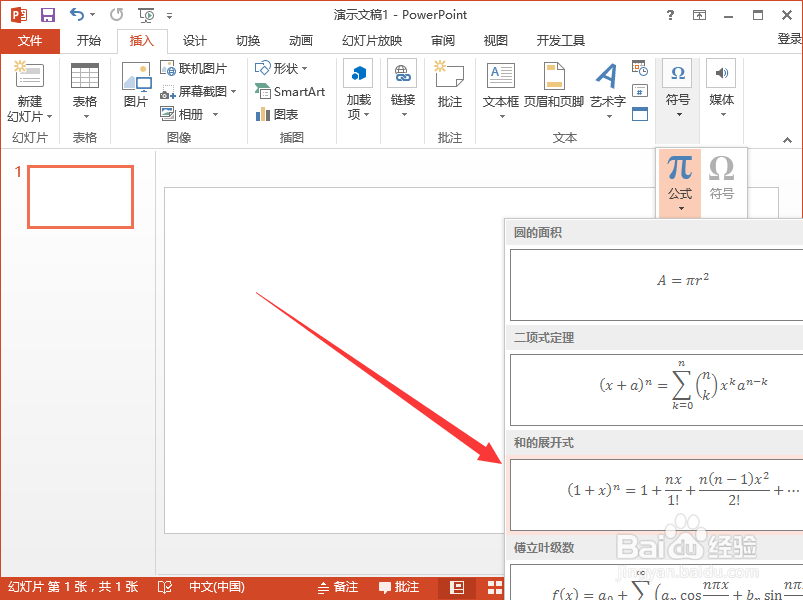
Task: Open the 文件 (File) tab
Action: (30, 40)
